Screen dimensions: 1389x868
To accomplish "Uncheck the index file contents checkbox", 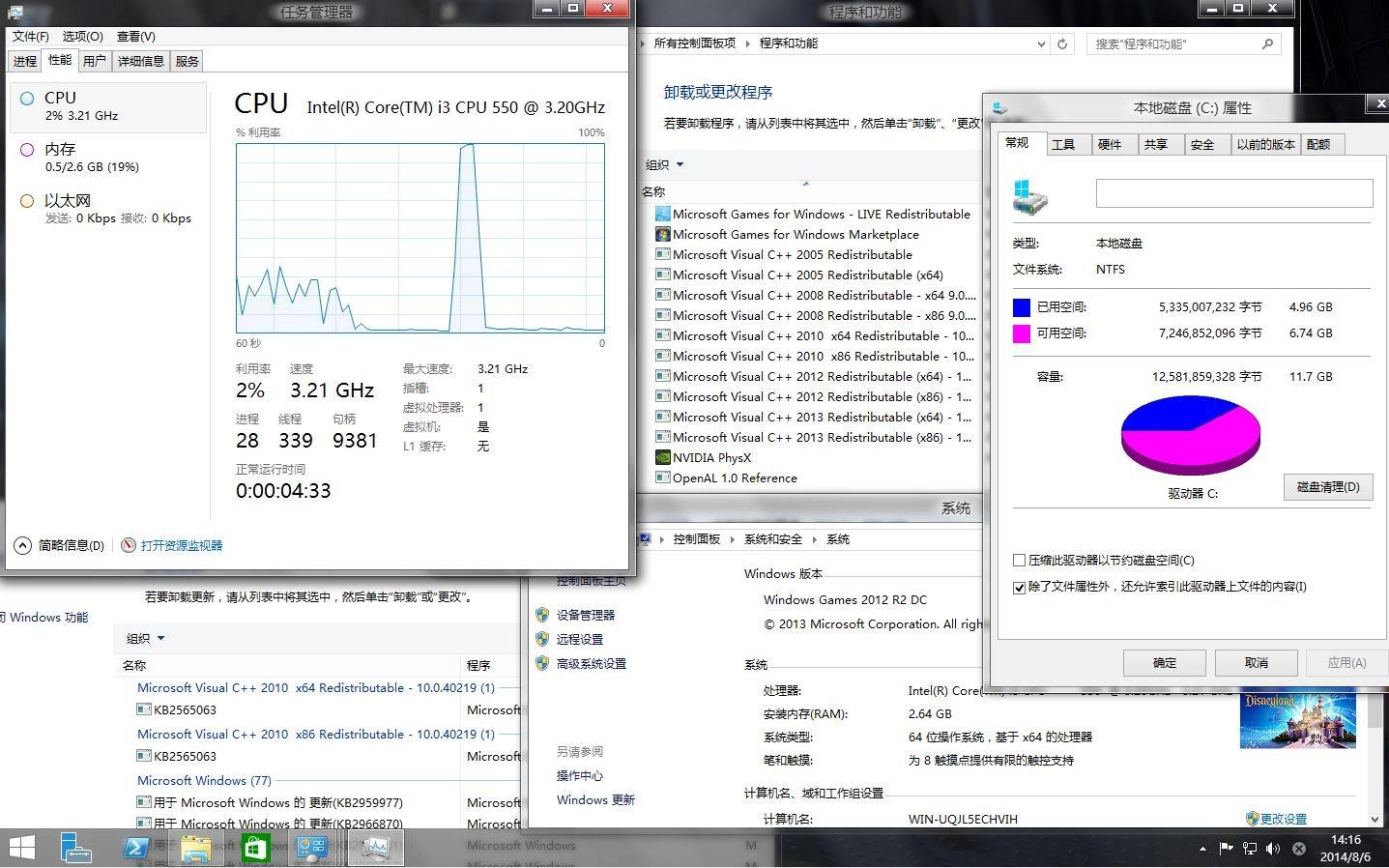I will point(1019,587).
